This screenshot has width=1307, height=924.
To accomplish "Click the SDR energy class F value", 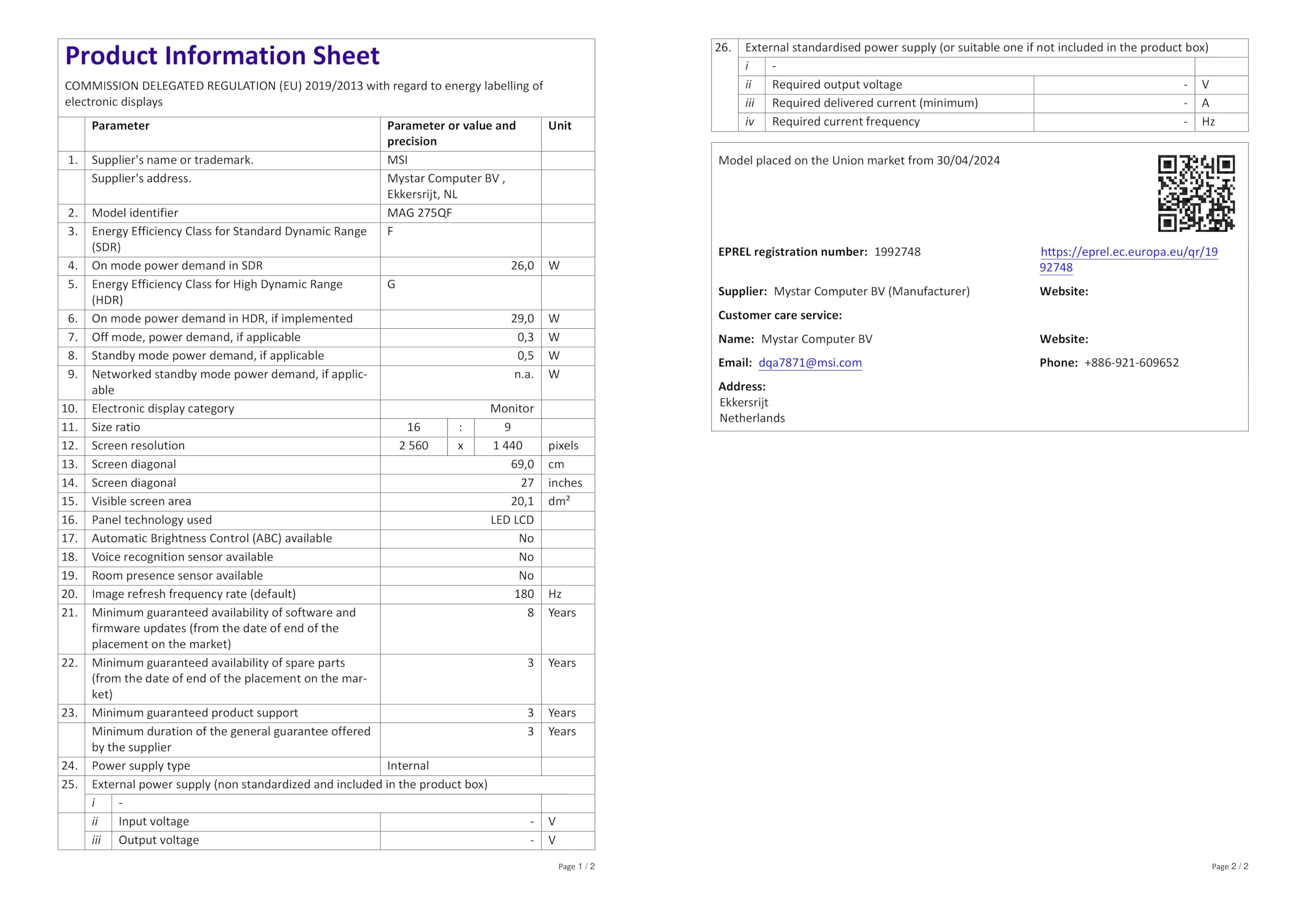I will tap(391, 232).
